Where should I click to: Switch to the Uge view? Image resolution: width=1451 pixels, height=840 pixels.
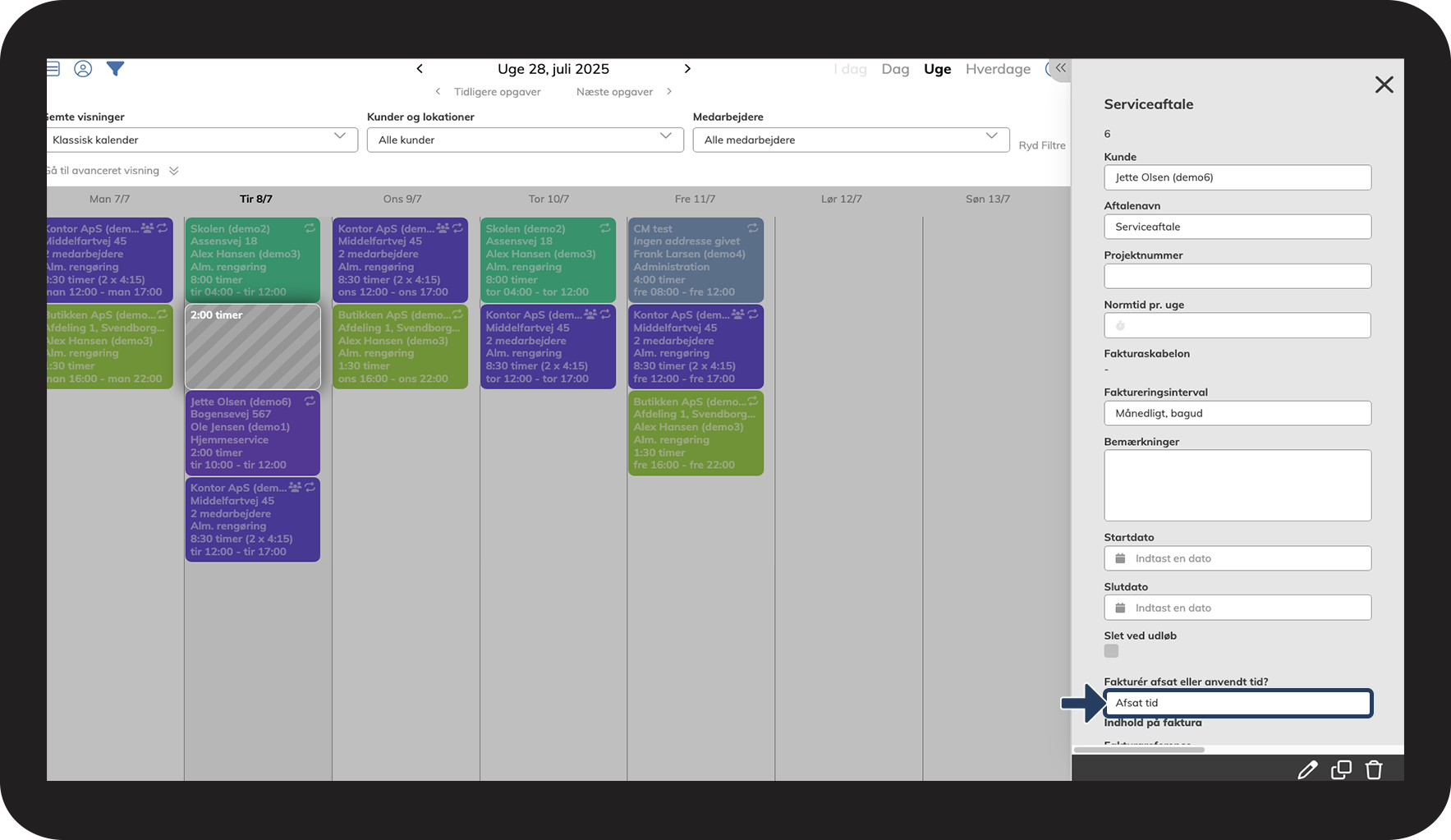[937, 69]
